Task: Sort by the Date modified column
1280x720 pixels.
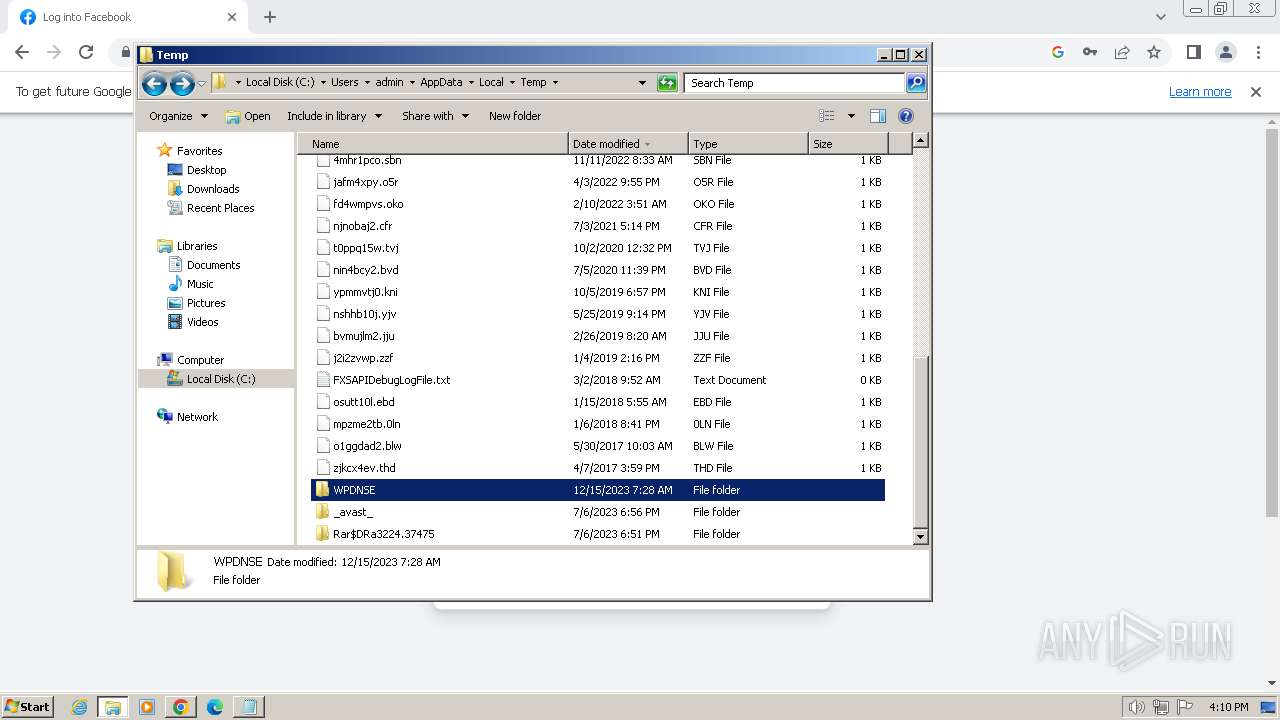Action: pyautogui.click(x=628, y=144)
